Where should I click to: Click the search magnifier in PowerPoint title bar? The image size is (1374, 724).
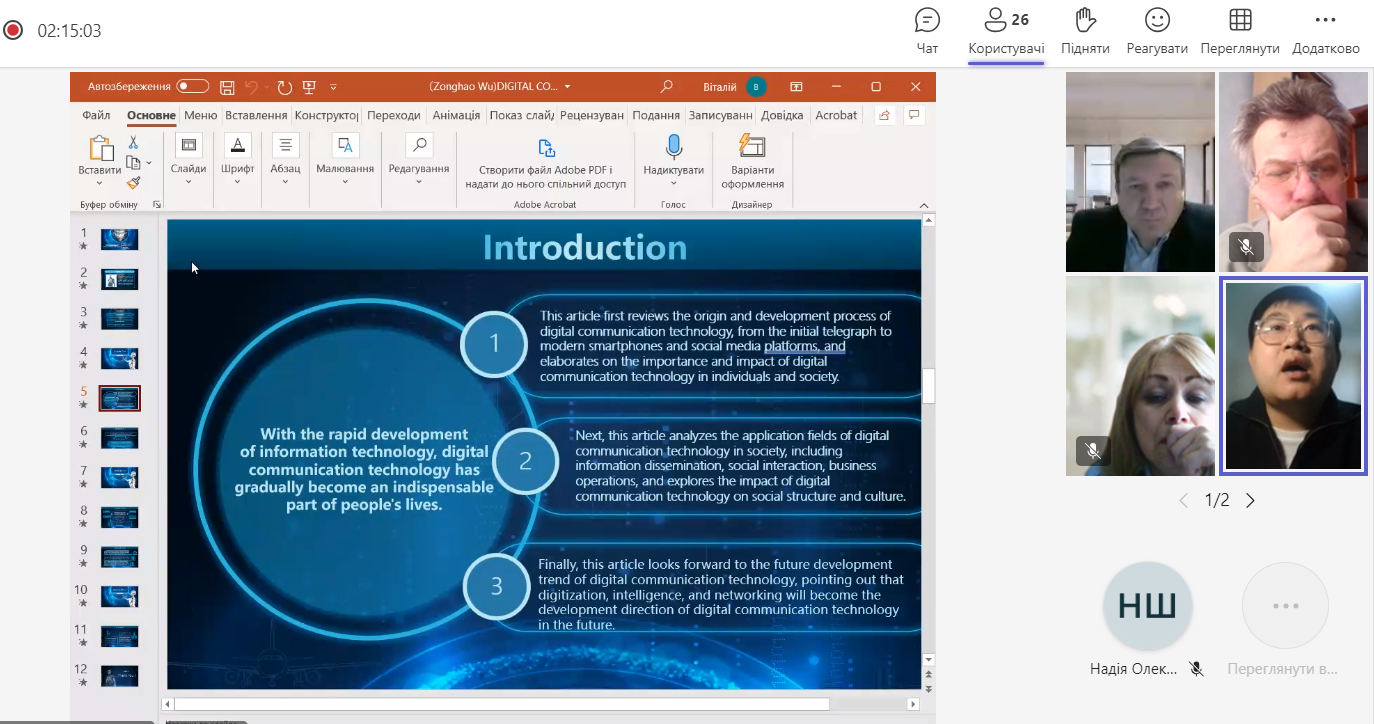(667, 87)
